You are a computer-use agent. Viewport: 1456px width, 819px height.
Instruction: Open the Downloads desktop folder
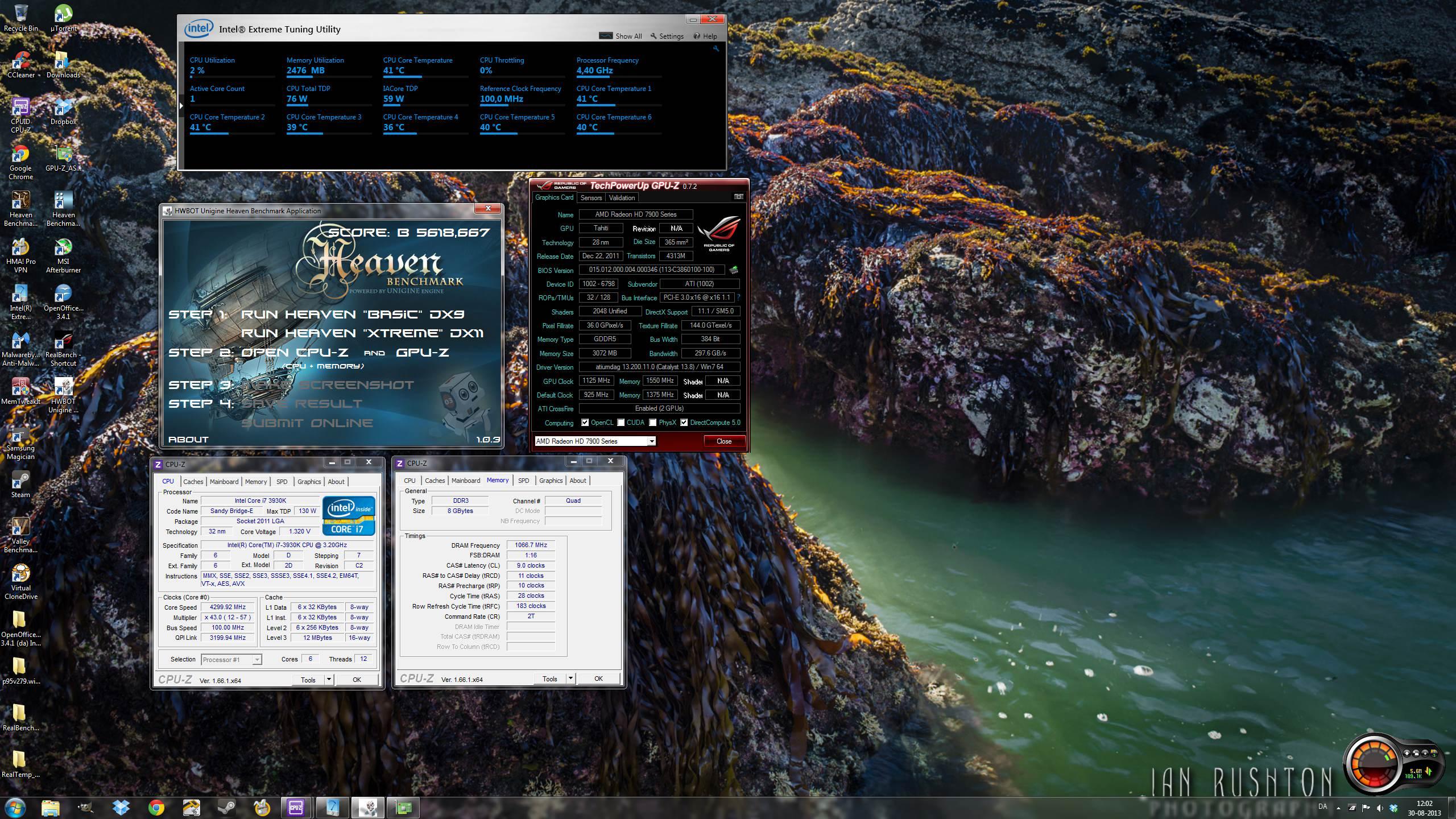[x=63, y=64]
